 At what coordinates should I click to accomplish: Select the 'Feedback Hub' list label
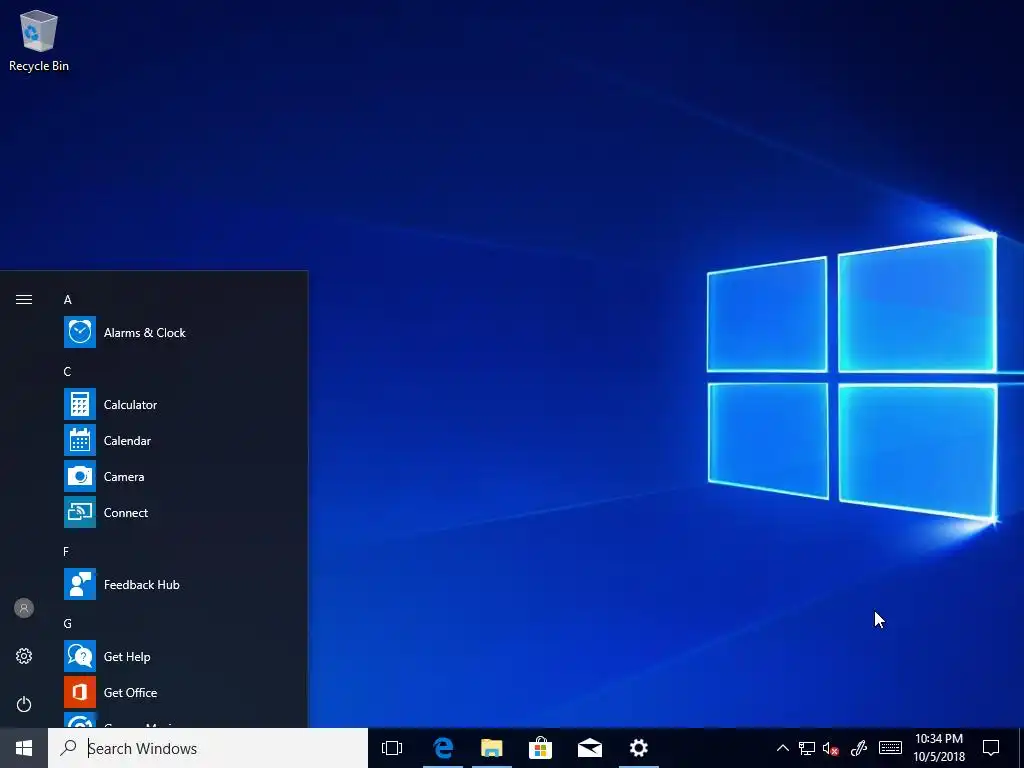pos(142,584)
